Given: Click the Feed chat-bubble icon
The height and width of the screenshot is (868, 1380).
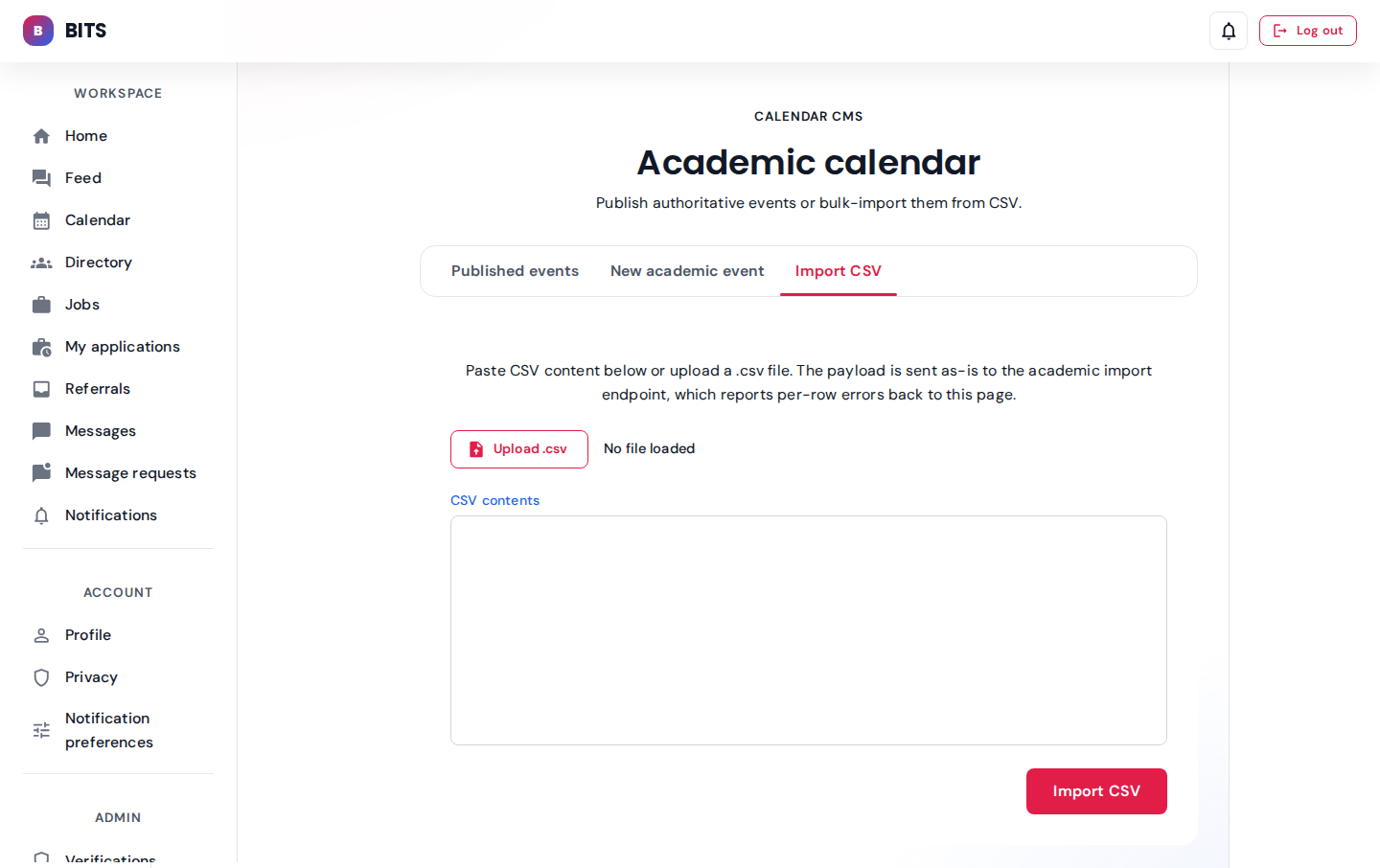Looking at the screenshot, I should [41, 178].
